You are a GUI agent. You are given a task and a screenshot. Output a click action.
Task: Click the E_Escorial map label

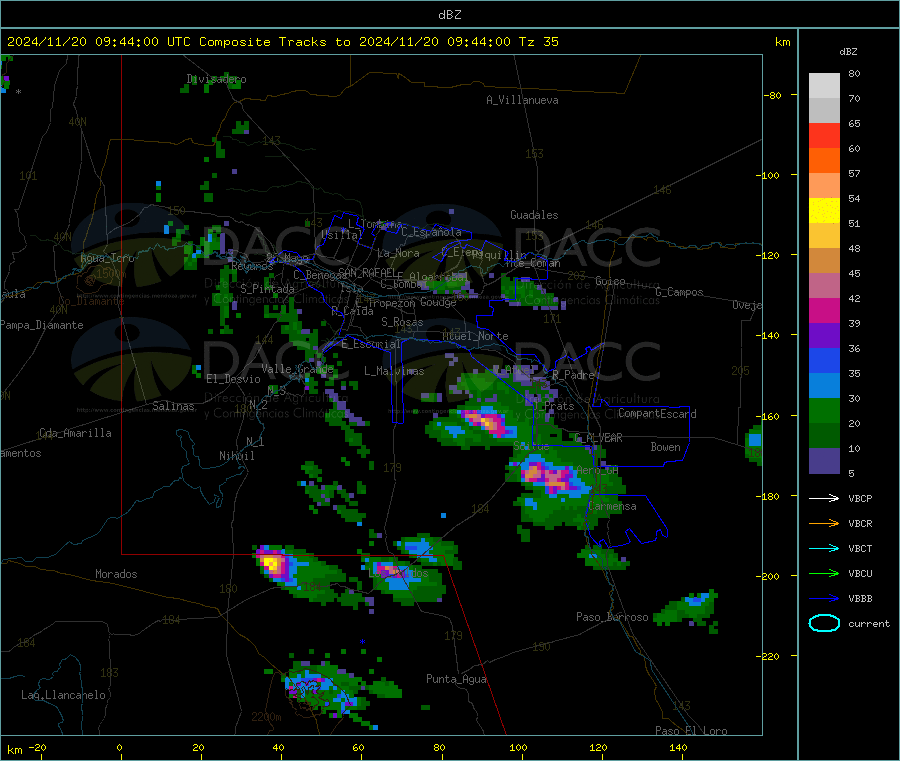pyautogui.click(x=371, y=344)
